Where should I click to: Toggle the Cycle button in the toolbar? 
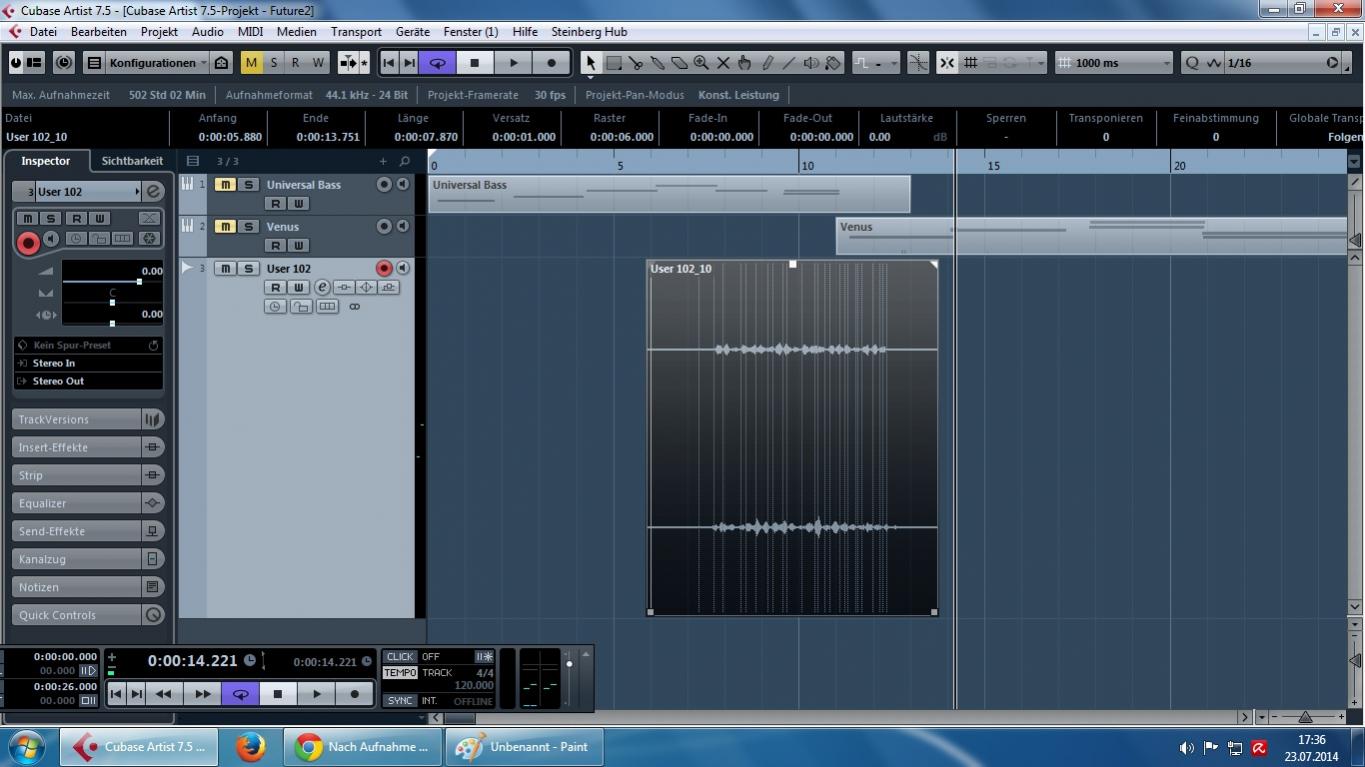[437, 63]
